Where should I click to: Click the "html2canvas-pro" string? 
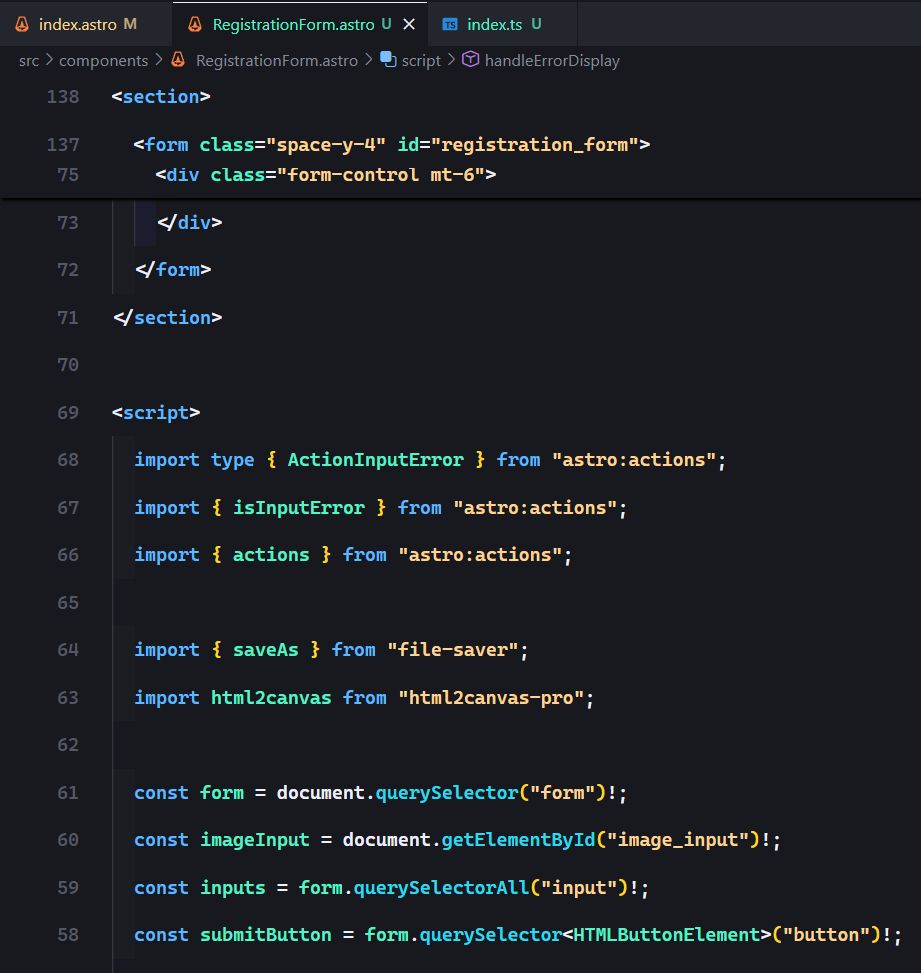(x=491, y=697)
